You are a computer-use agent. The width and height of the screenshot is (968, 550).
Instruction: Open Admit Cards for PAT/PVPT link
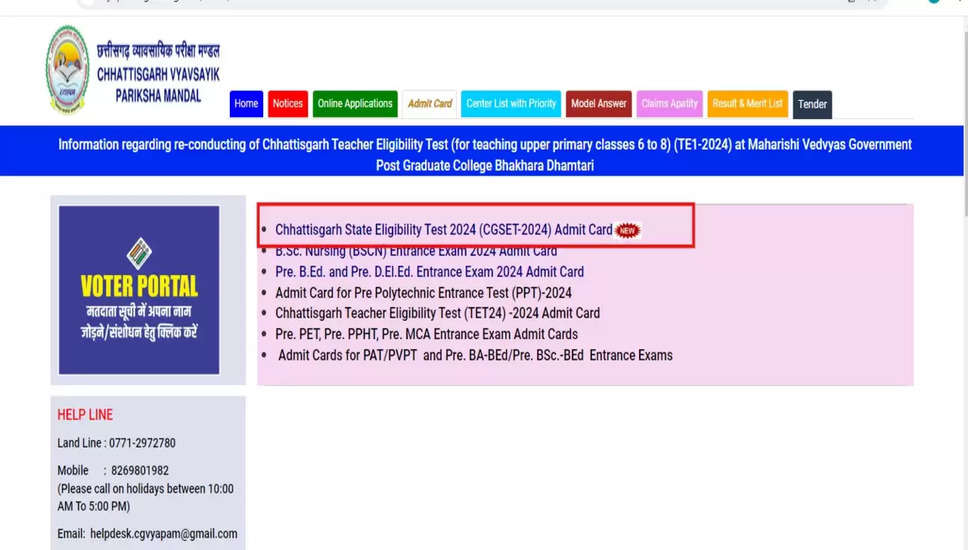pos(475,355)
